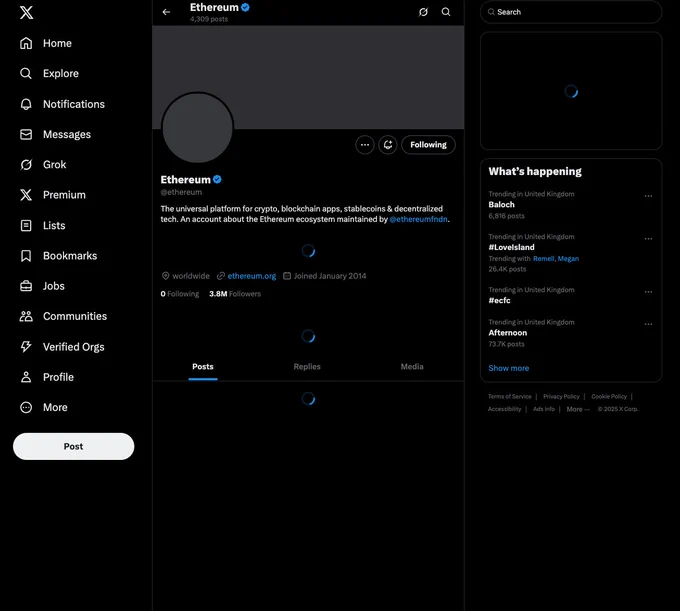Click Joined January 2014 text
Screen dimensions: 680x611
click(x=330, y=276)
